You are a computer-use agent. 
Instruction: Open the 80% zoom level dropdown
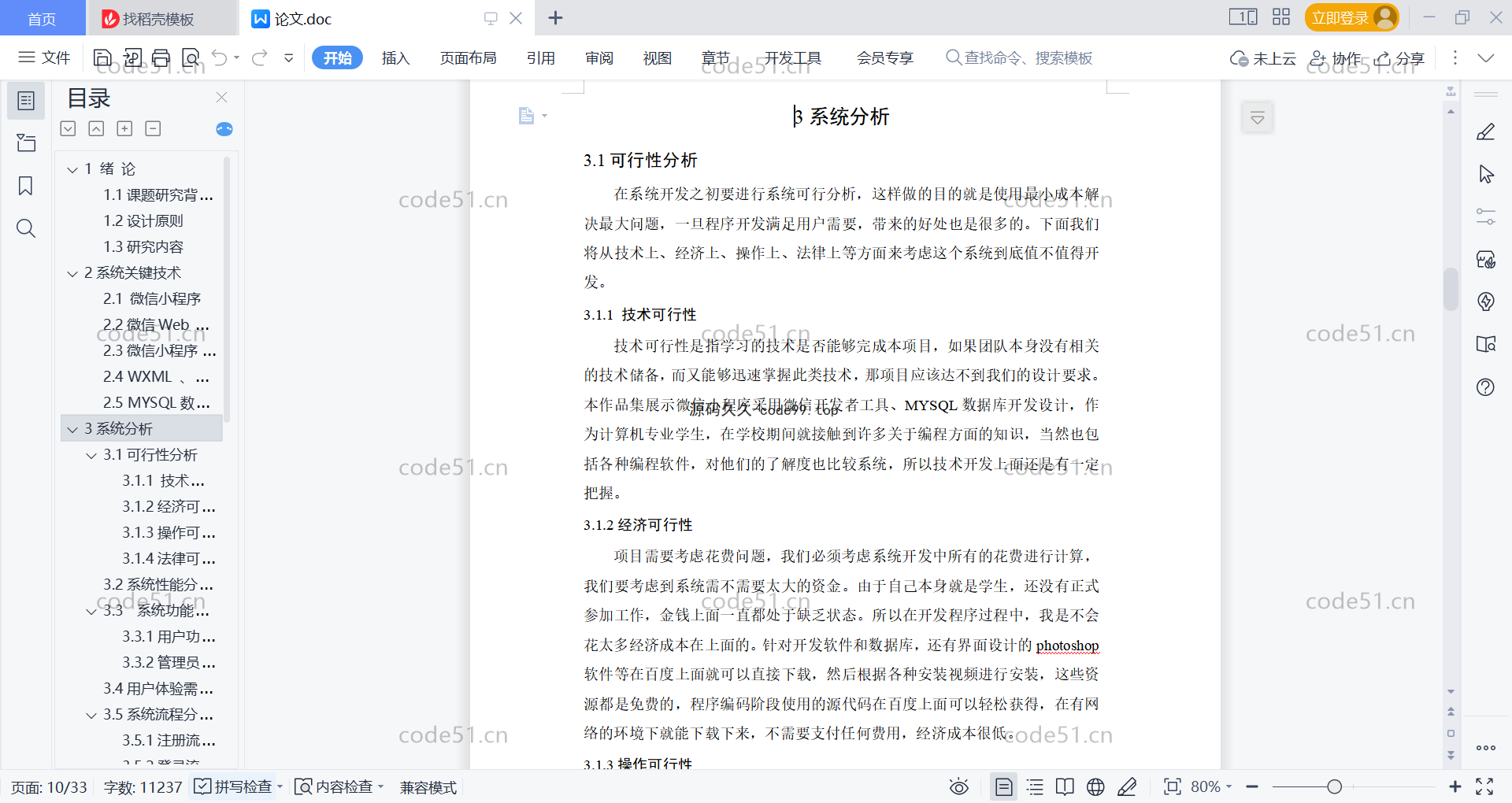[1211, 786]
